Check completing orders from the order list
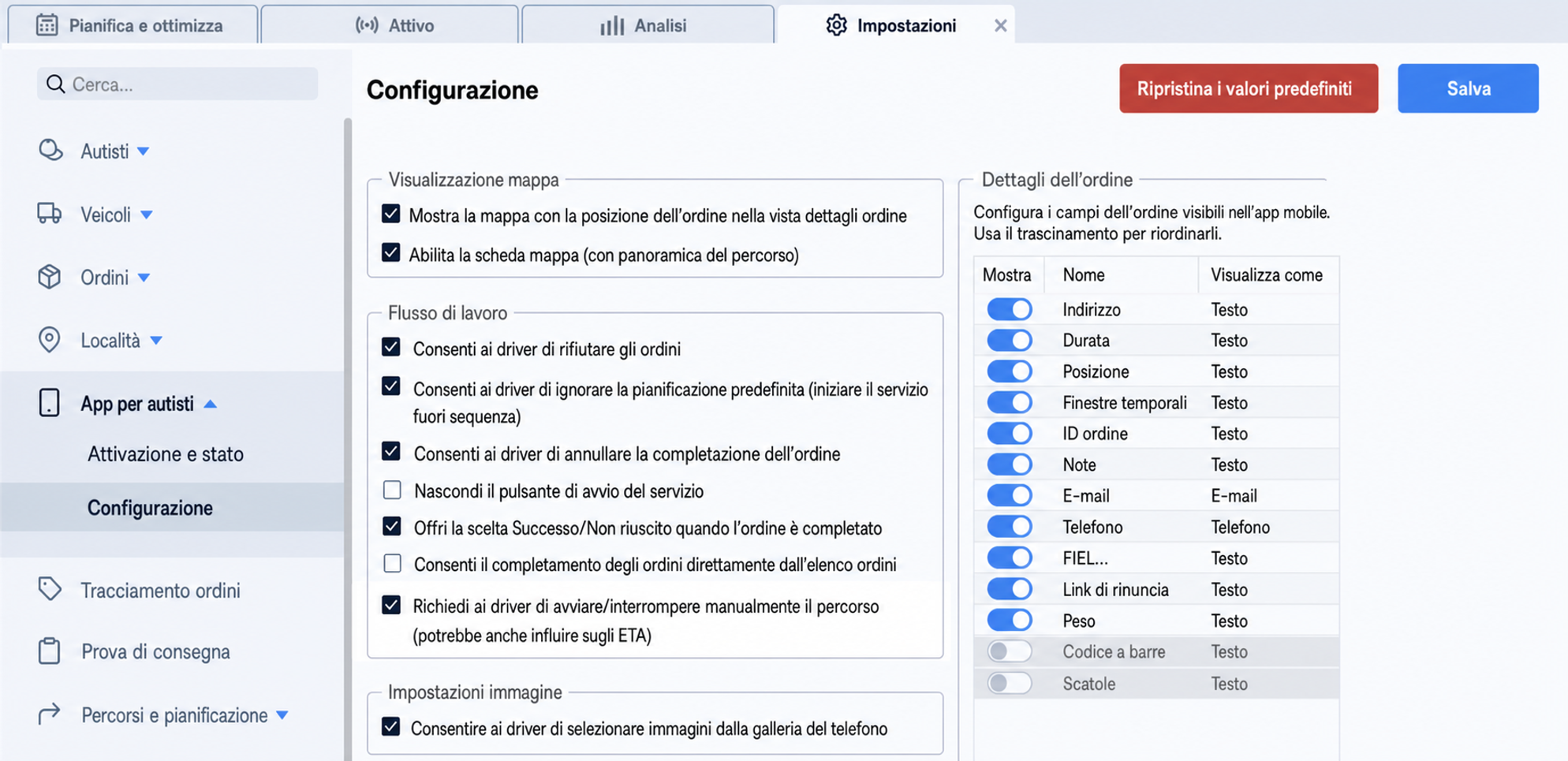Viewport: 1568px width, 761px height. tap(392, 563)
